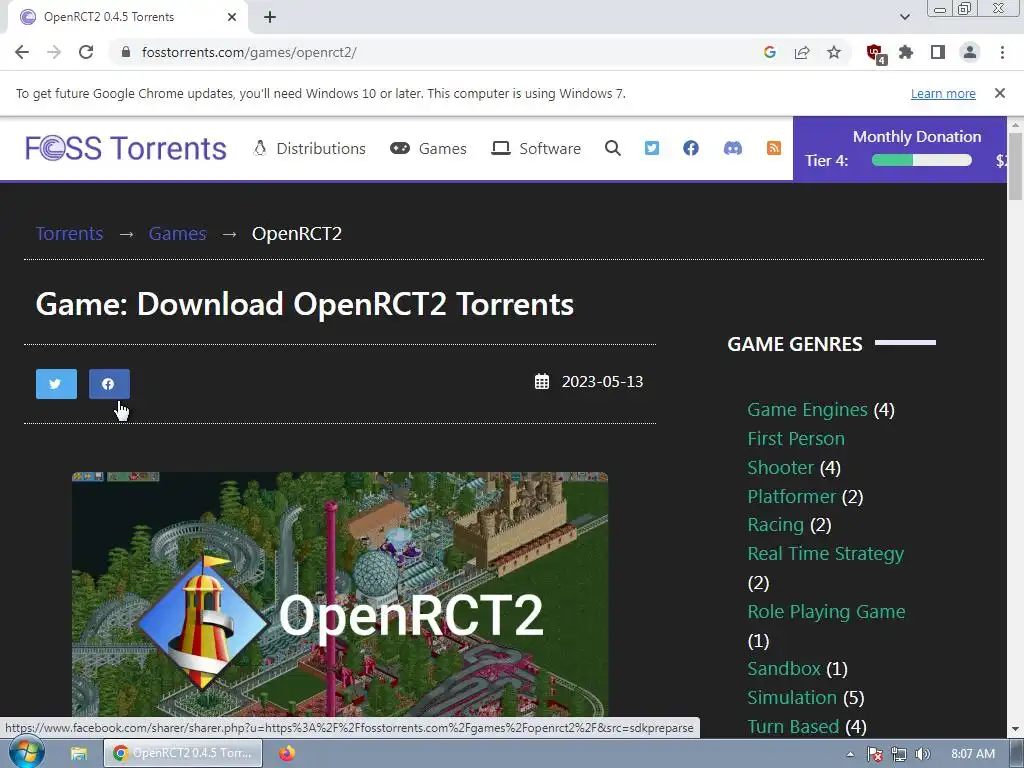This screenshot has width=1024, height=768.
Task: Open the uBlock extension icon
Action: 875,54
